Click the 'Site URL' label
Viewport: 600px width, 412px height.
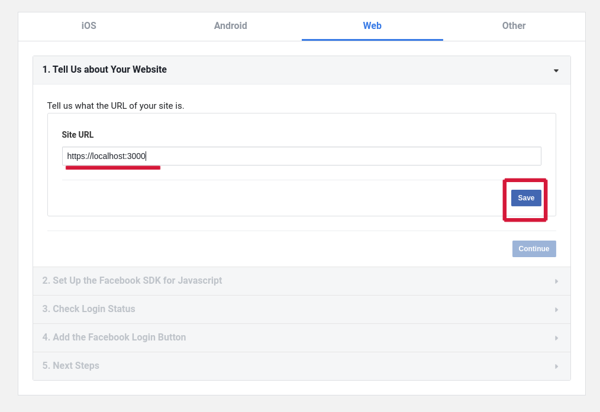[x=78, y=135]
